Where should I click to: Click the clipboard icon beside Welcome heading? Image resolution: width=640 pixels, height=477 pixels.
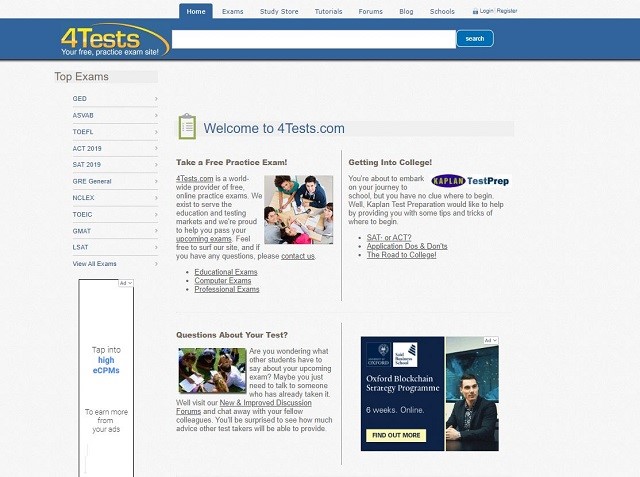[187, 127]
